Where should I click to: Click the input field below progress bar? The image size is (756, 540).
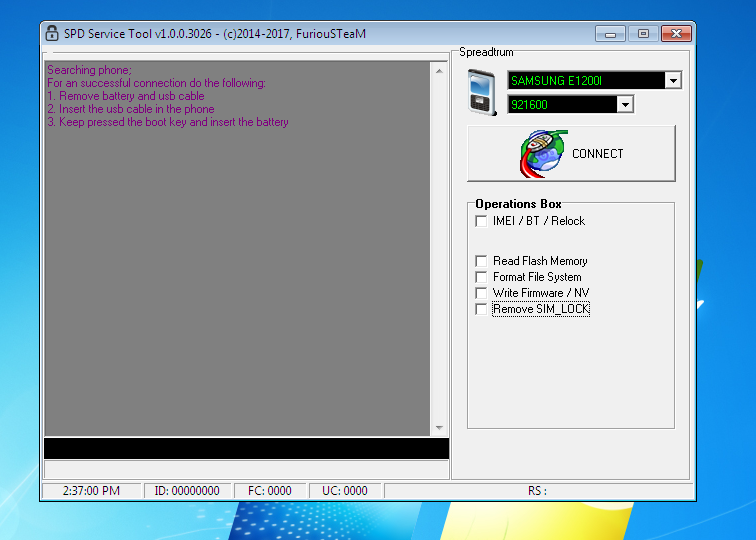coord(246,470)
